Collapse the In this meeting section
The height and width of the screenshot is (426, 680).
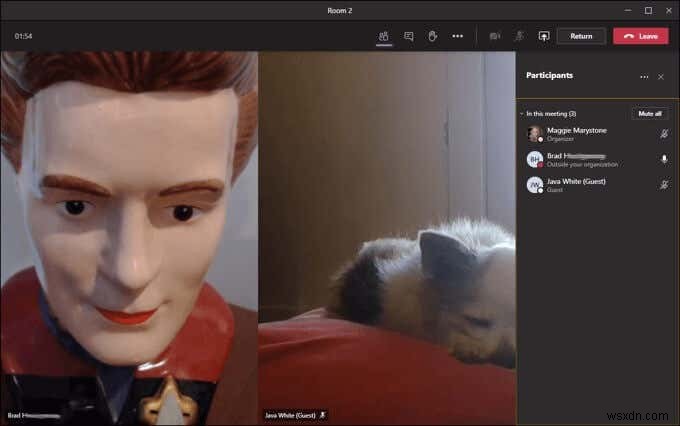(x=522, y=114)
